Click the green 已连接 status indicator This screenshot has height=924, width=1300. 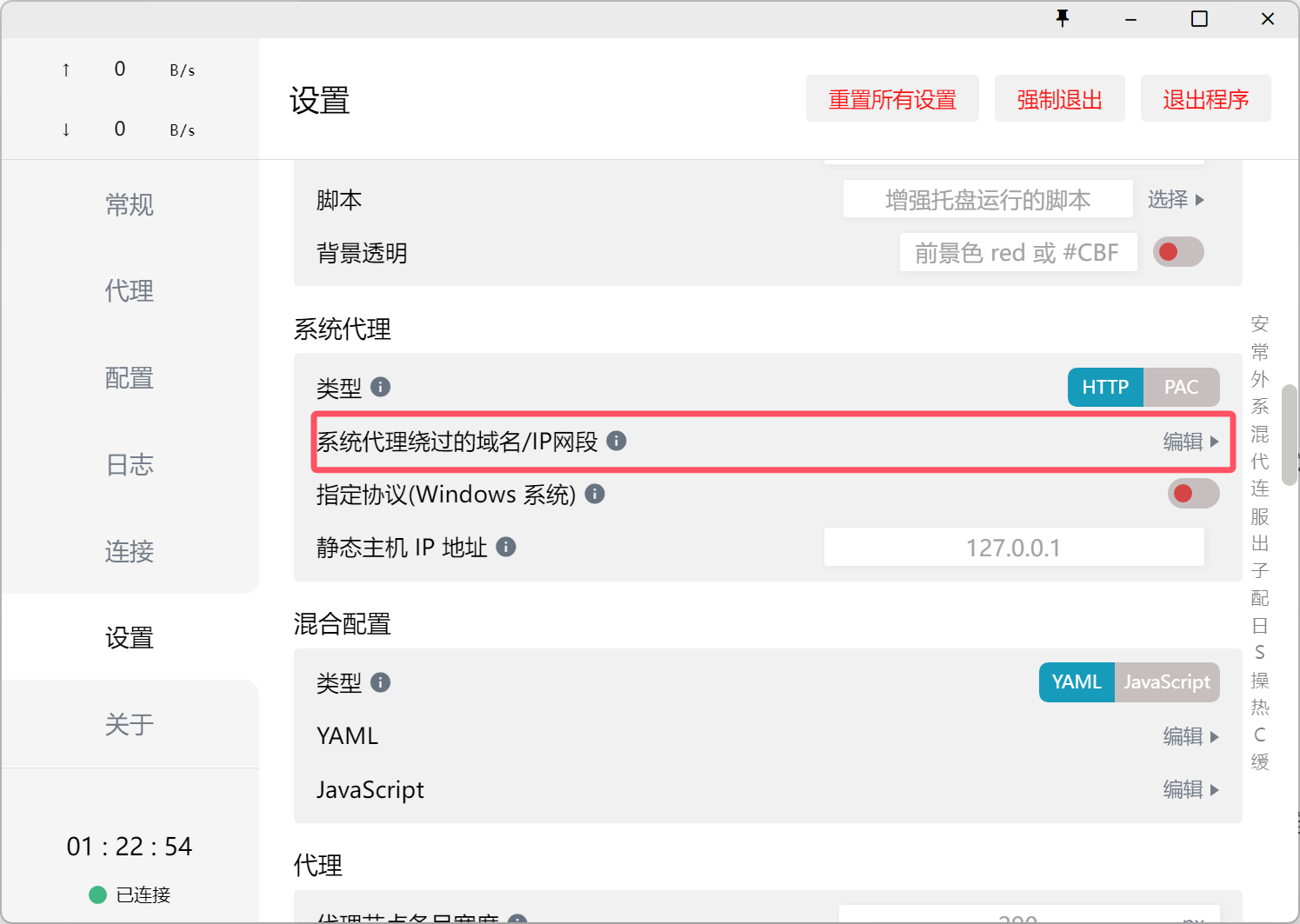[98, 894]
